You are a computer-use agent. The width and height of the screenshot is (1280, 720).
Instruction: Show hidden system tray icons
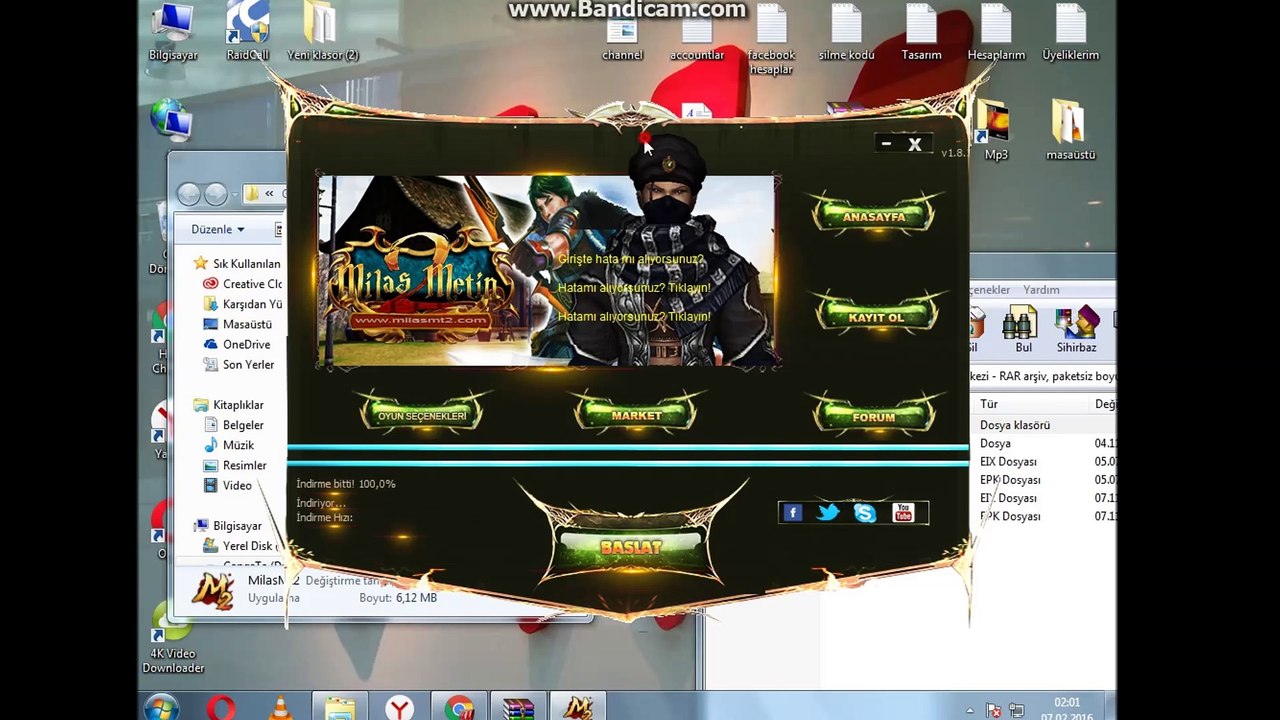click(970, 711)
